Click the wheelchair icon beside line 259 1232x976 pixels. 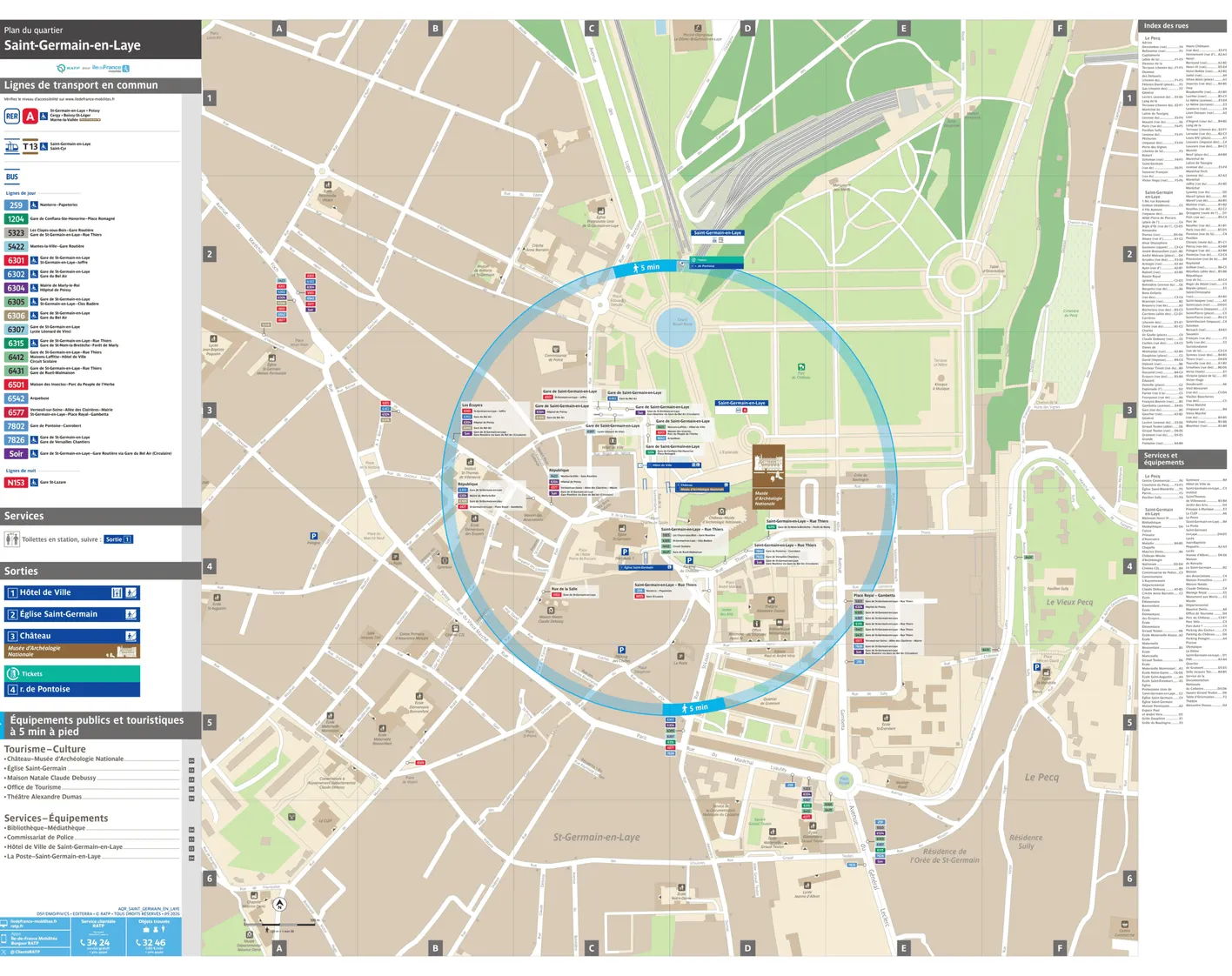point(34,205)
